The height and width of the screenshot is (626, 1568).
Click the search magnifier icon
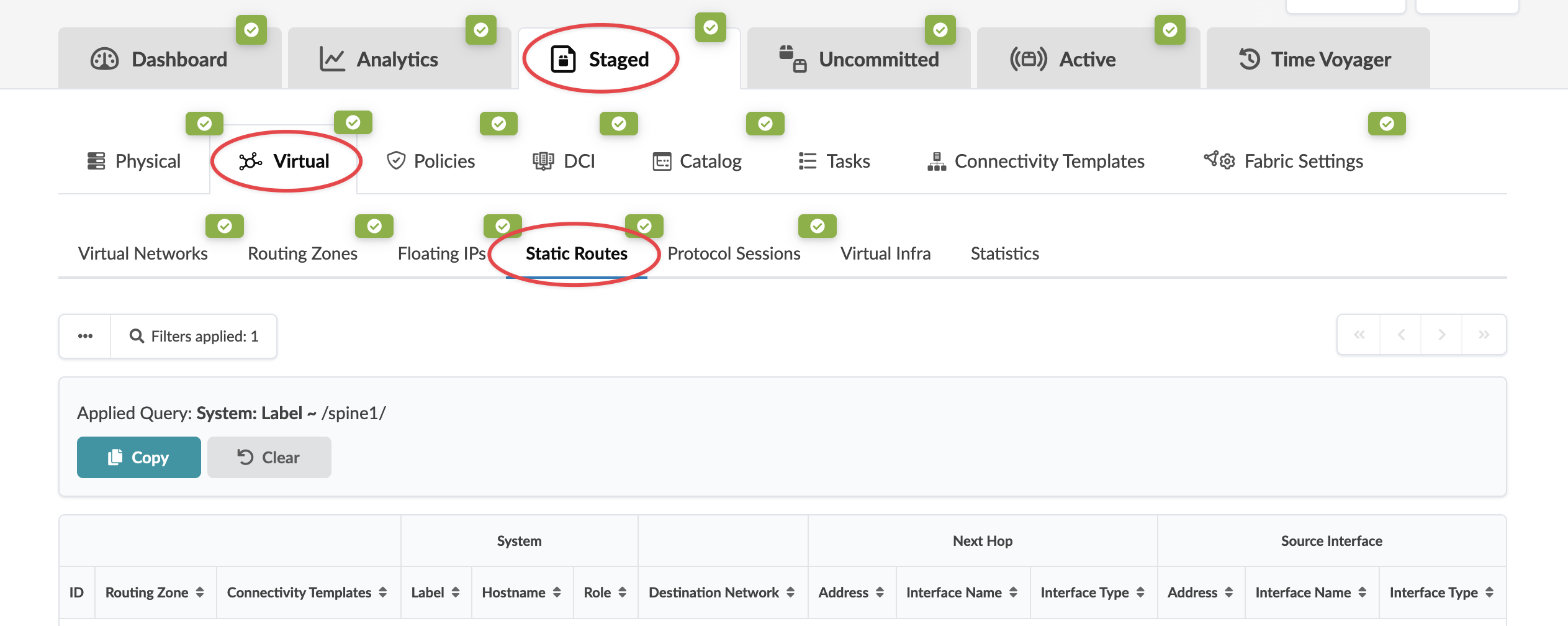pyautogui.click(x=137, y=336)
